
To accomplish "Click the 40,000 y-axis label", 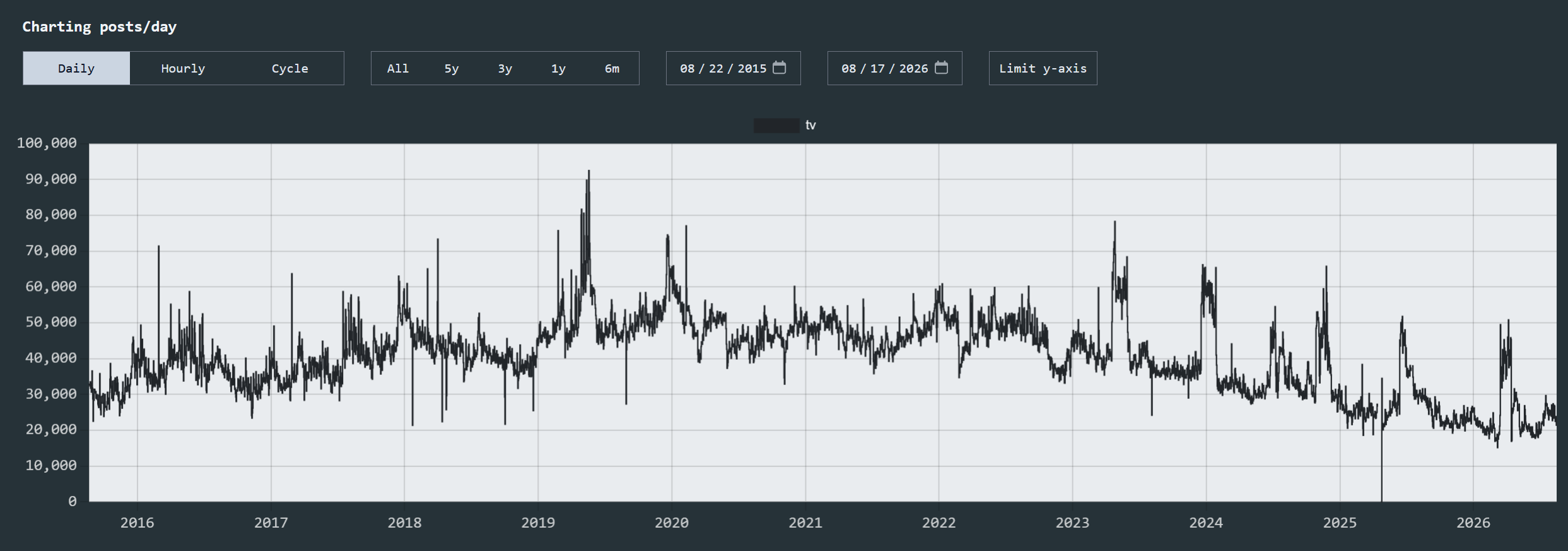I will click(51, 358).
